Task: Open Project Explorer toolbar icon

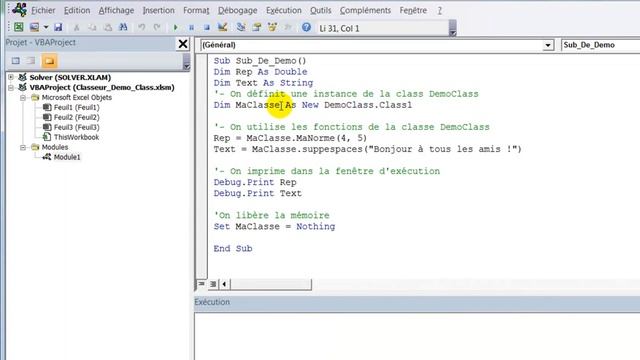Action: point(241,27)
